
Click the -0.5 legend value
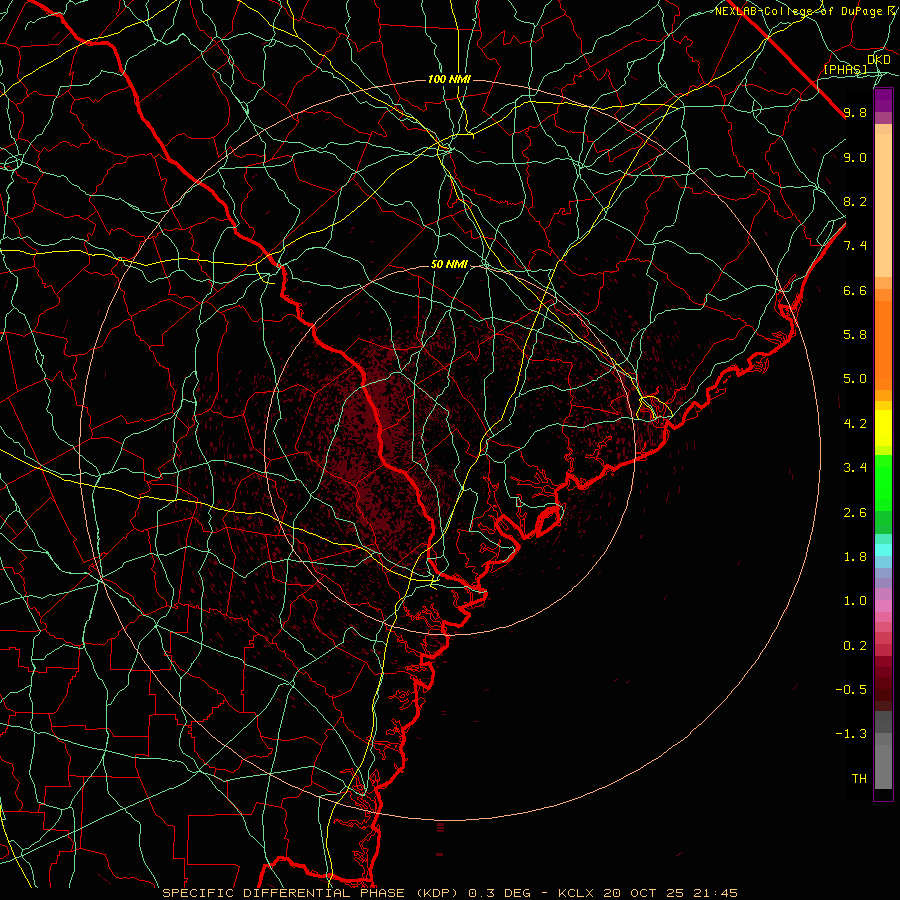pos(851,690)
